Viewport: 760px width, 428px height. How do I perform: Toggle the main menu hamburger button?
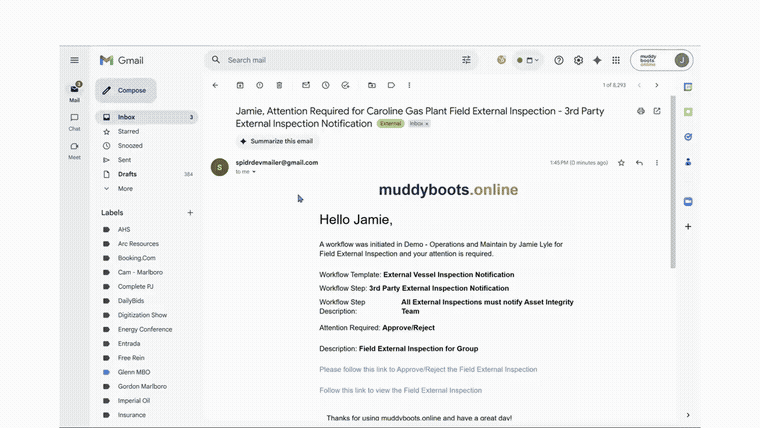(x=74, y=60)
